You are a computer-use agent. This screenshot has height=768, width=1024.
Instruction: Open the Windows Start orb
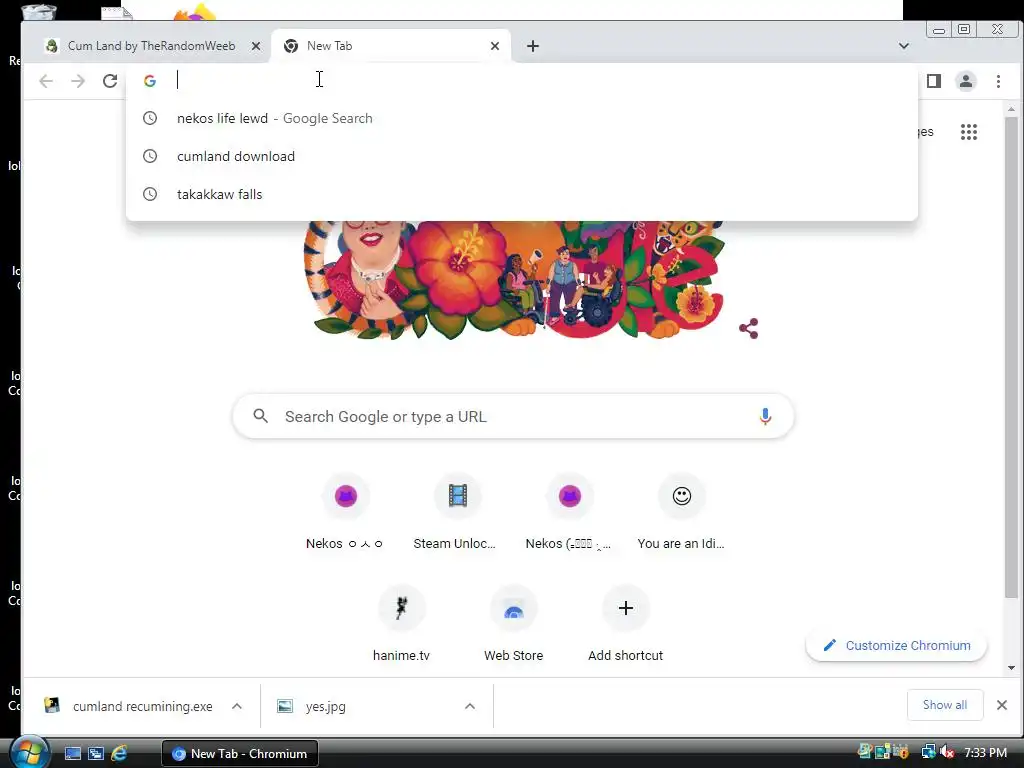[28, 752]
